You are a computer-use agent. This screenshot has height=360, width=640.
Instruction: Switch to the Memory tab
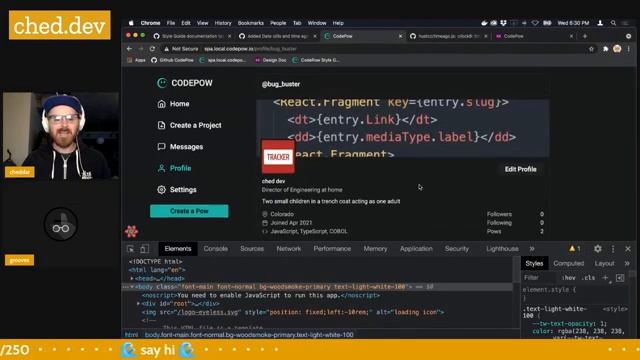pyautogui.click(x=375, y=249)
